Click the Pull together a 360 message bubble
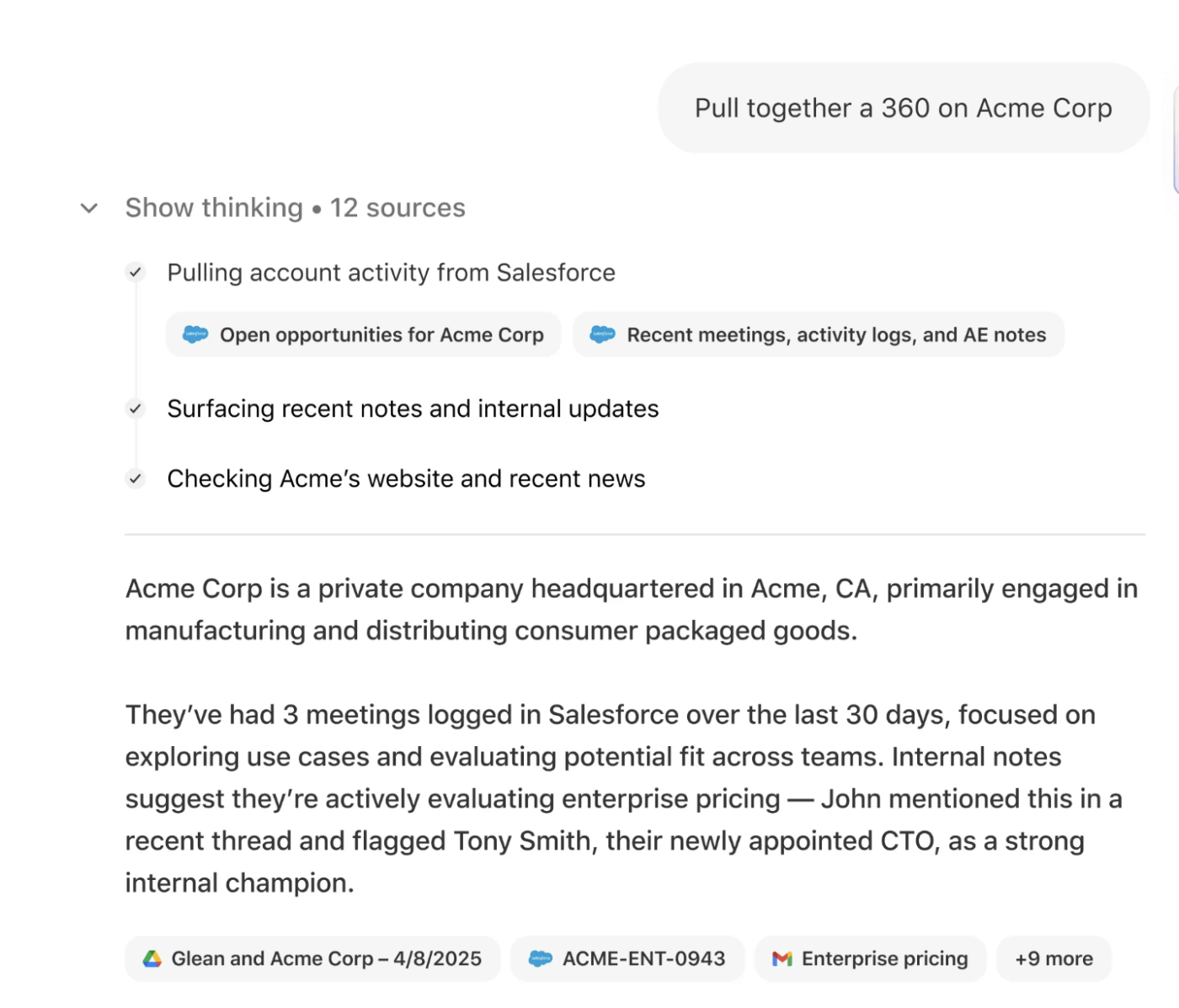The width and height of the screenshot is (1179, 1008). point(903,108)
